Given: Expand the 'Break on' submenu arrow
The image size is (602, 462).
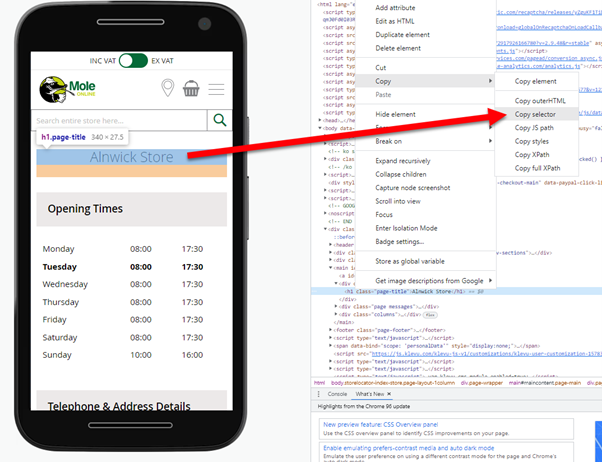Looking at the screenshot, I should (489, 140).
